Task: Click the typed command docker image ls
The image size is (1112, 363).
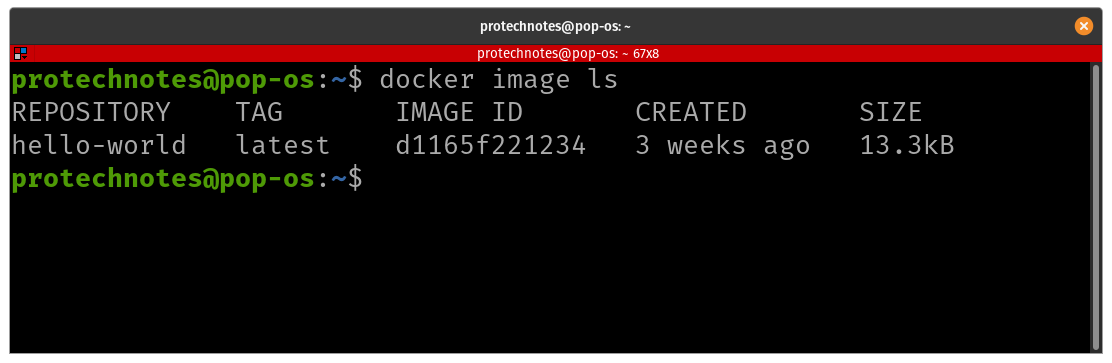Action: [499, 80]
